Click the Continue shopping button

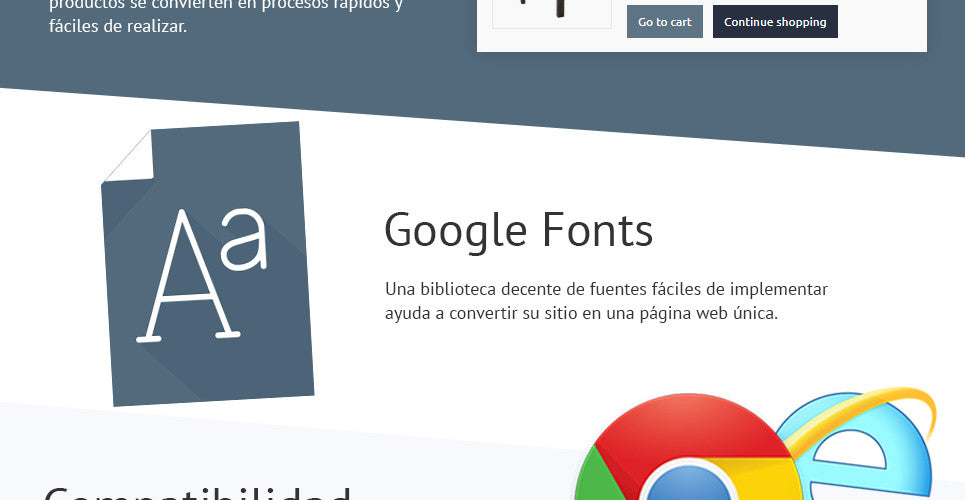[x=775, y=22]
